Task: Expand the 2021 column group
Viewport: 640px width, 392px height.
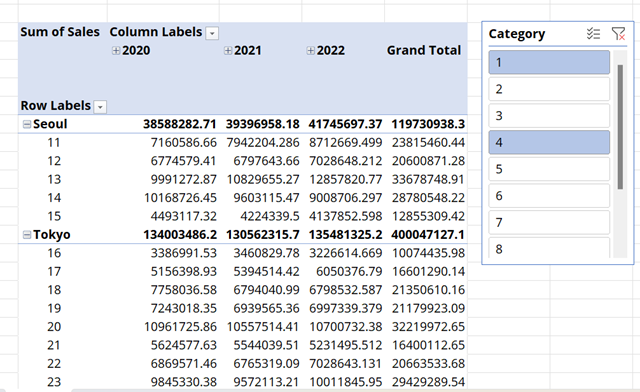Action: tap(228, 51)
